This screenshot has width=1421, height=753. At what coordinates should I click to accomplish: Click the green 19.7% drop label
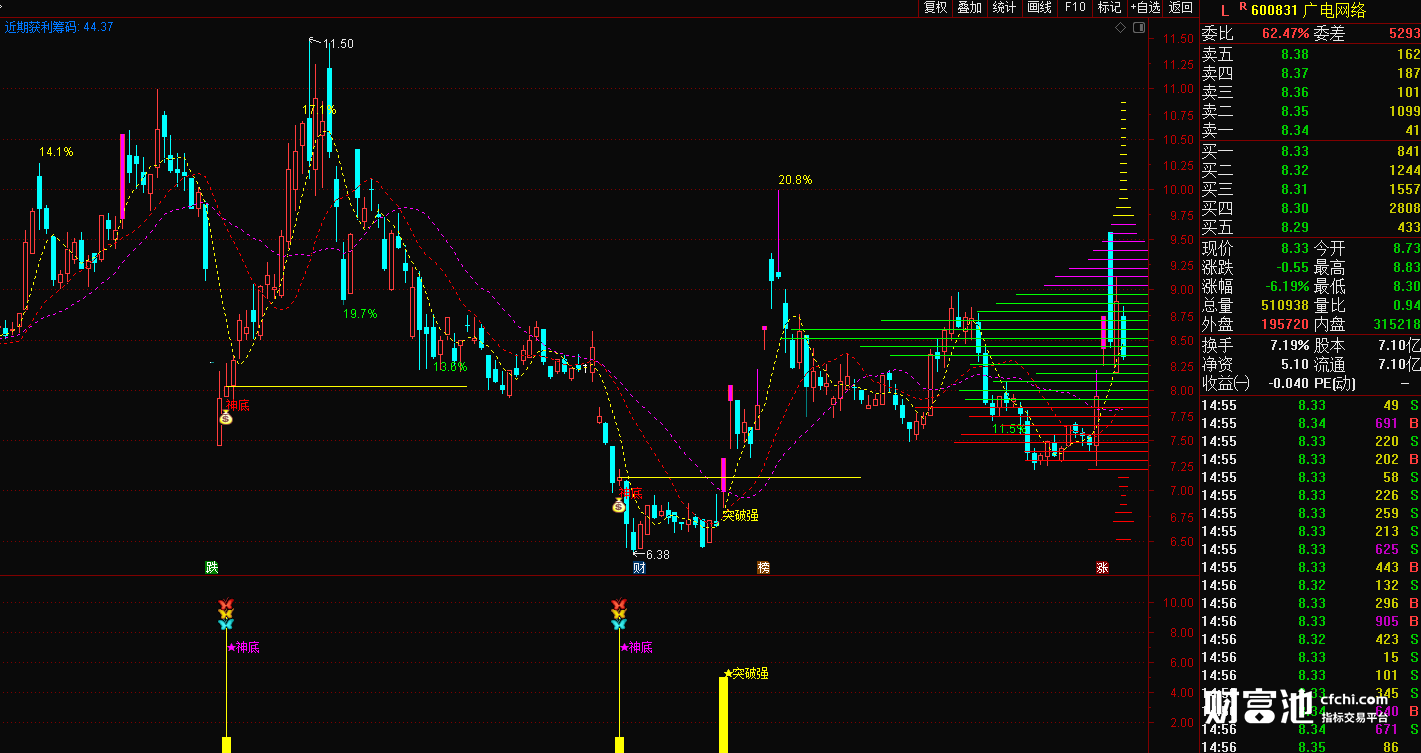[x=360, y=313]
